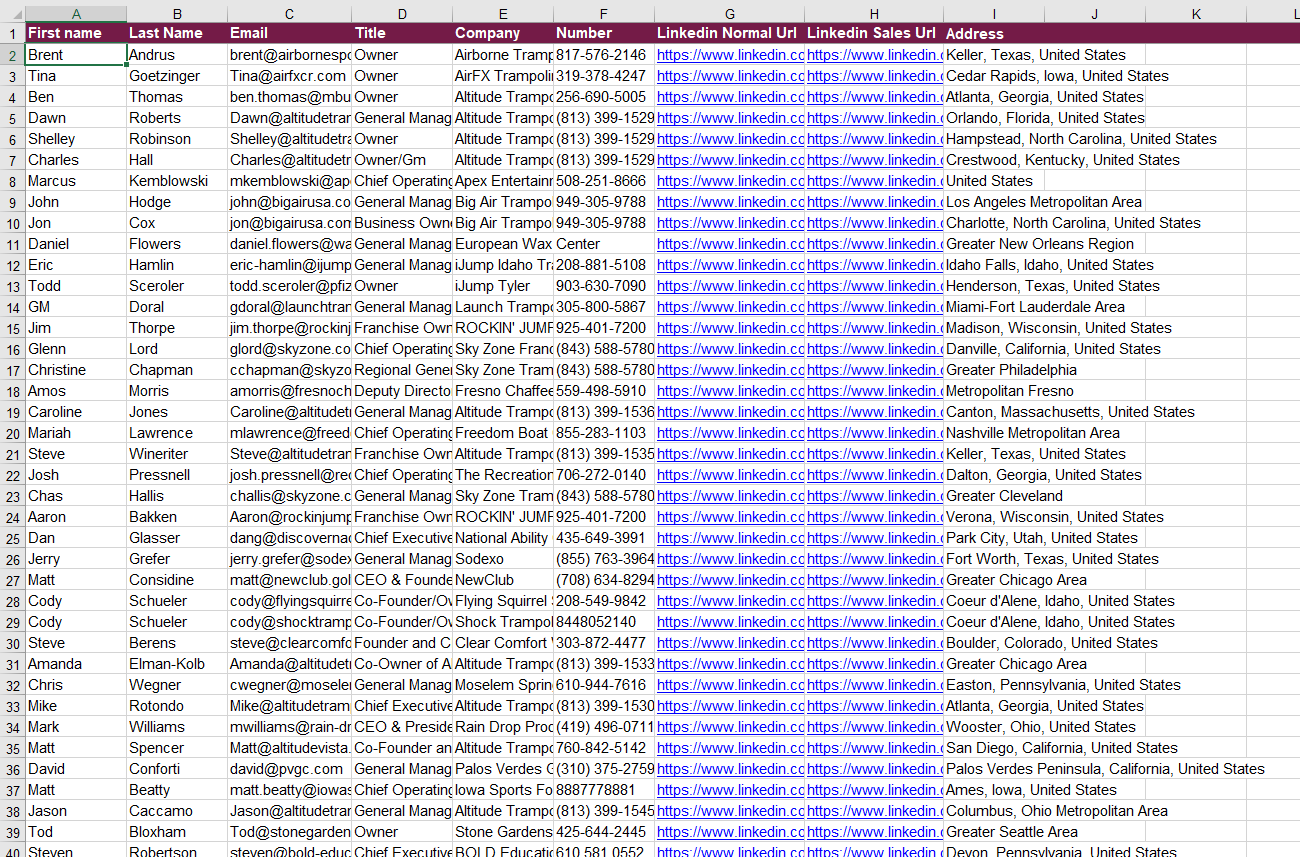Viewport: 1300px width, 857px height.
Task: Select 'Los Angeles Metropolitan Area' address cell
Action: [1043, 202]
